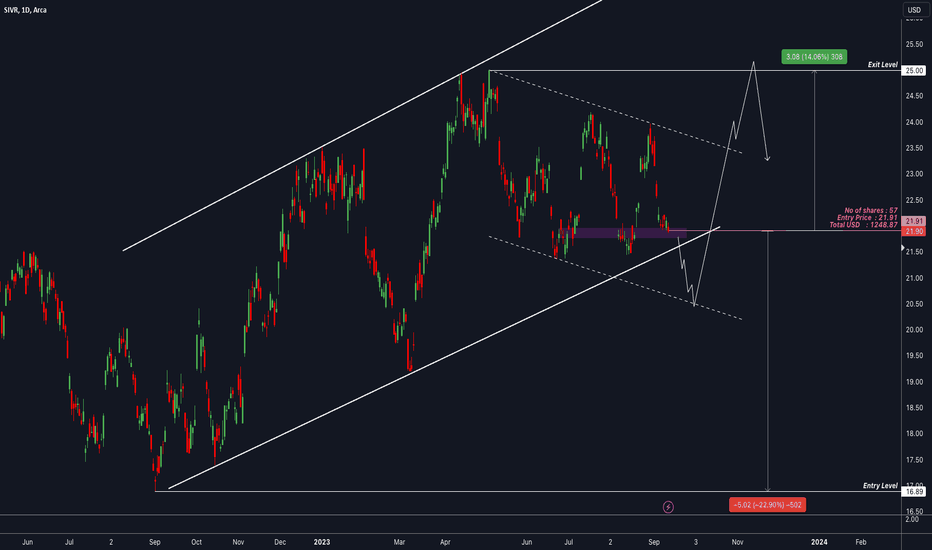
Task: Click the red 21.90 price tag
Action: [x=914, y=231]
